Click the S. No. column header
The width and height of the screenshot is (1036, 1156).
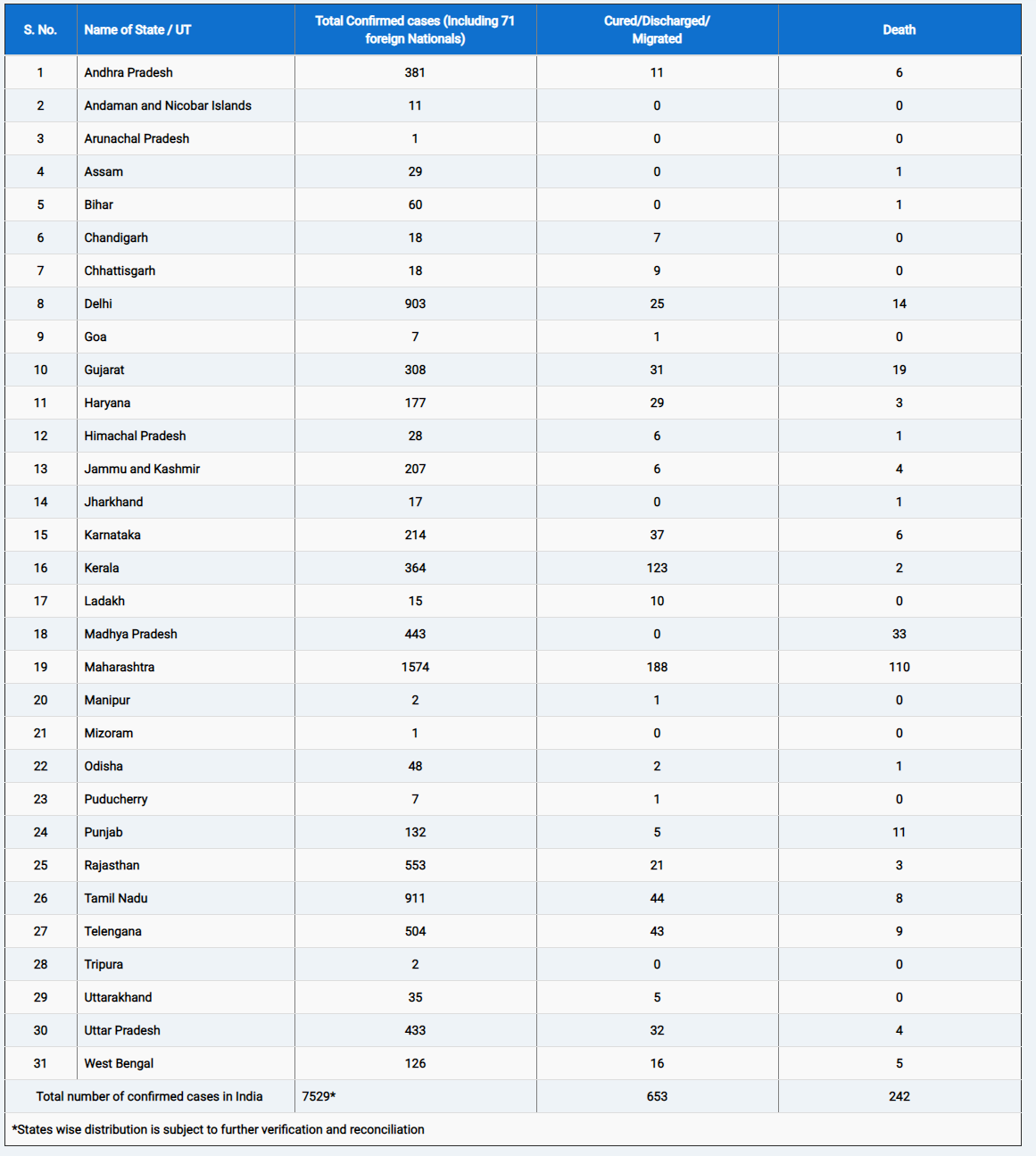pos(40,29)
